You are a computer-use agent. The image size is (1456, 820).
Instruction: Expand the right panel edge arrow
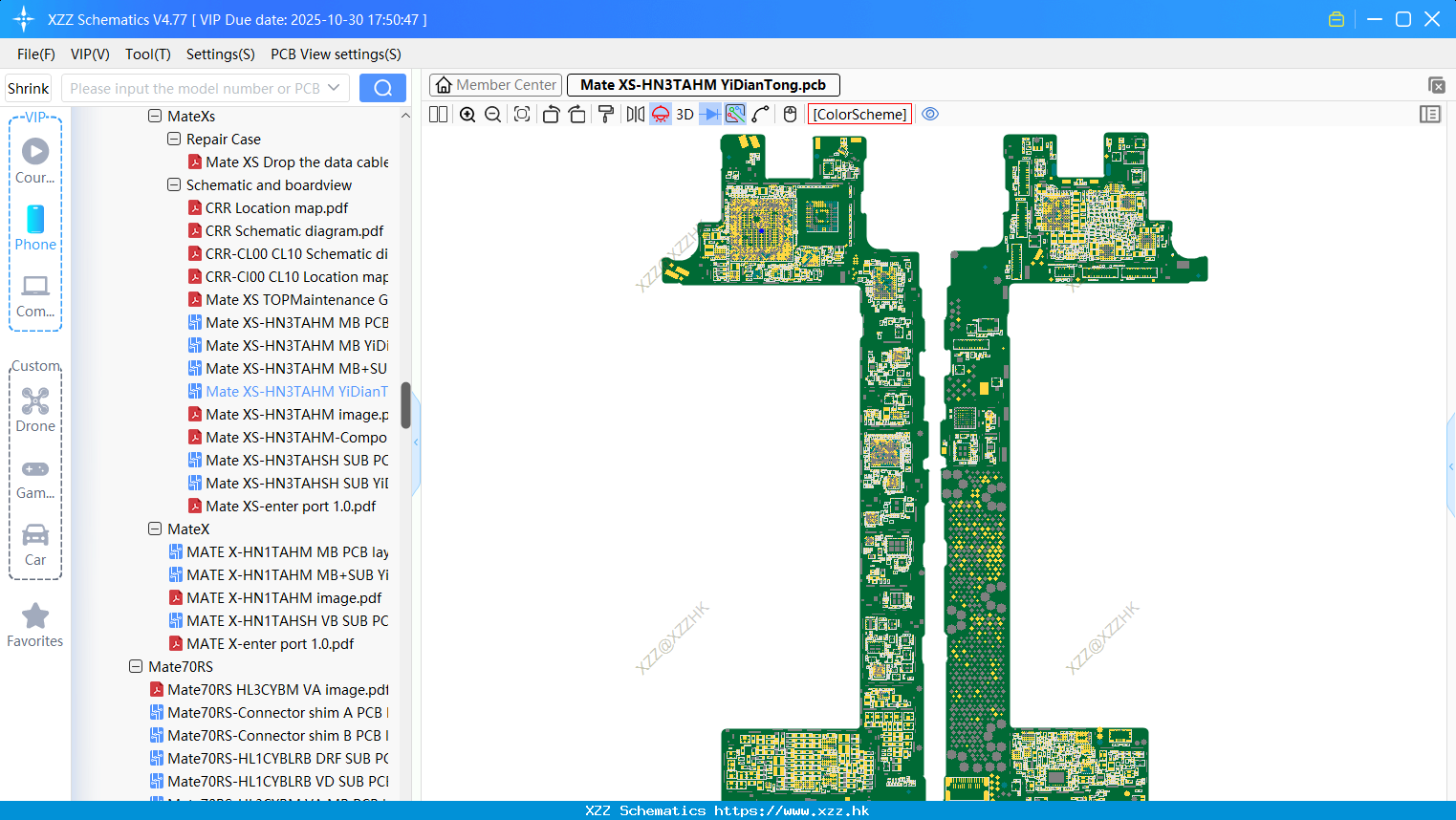(x=1451, y=466)
